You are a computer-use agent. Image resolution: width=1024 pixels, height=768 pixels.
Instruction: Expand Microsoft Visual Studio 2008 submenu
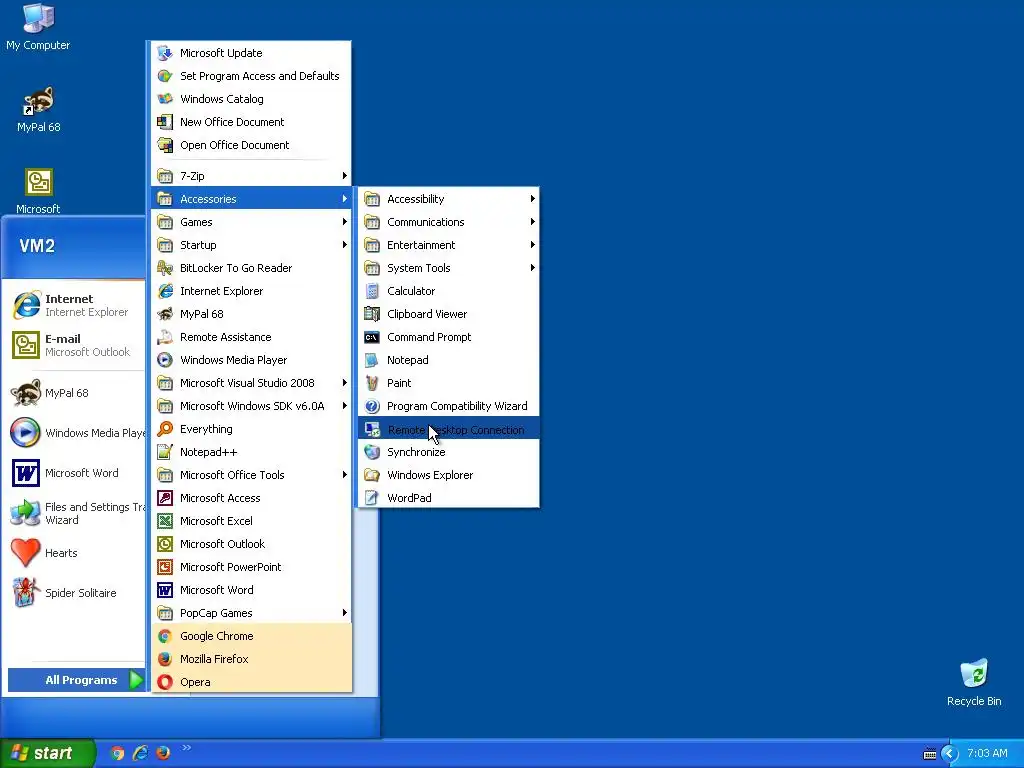click(x=251, y=383)
